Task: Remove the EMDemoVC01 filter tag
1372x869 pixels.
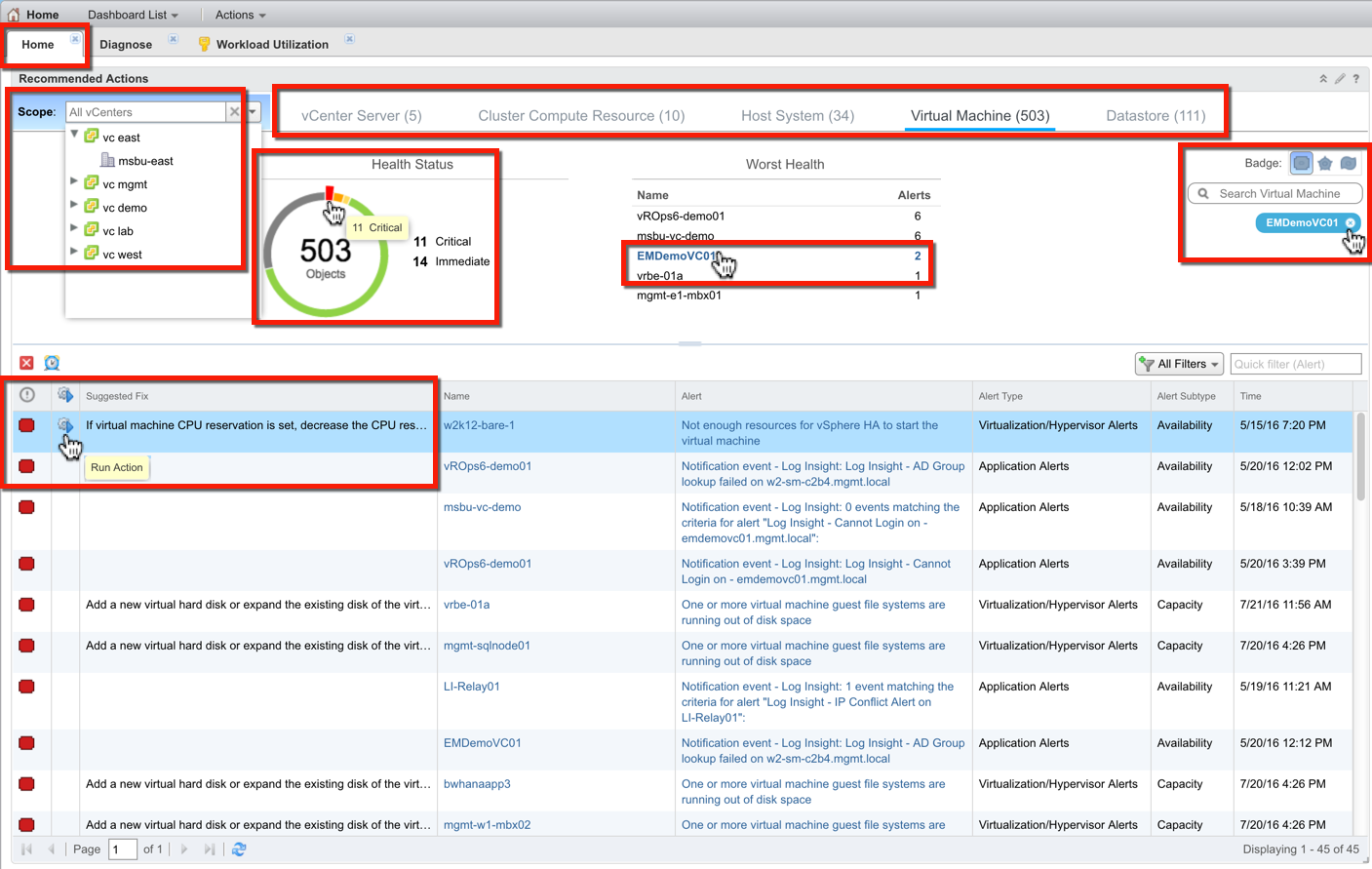Action: pos(1349,222)
